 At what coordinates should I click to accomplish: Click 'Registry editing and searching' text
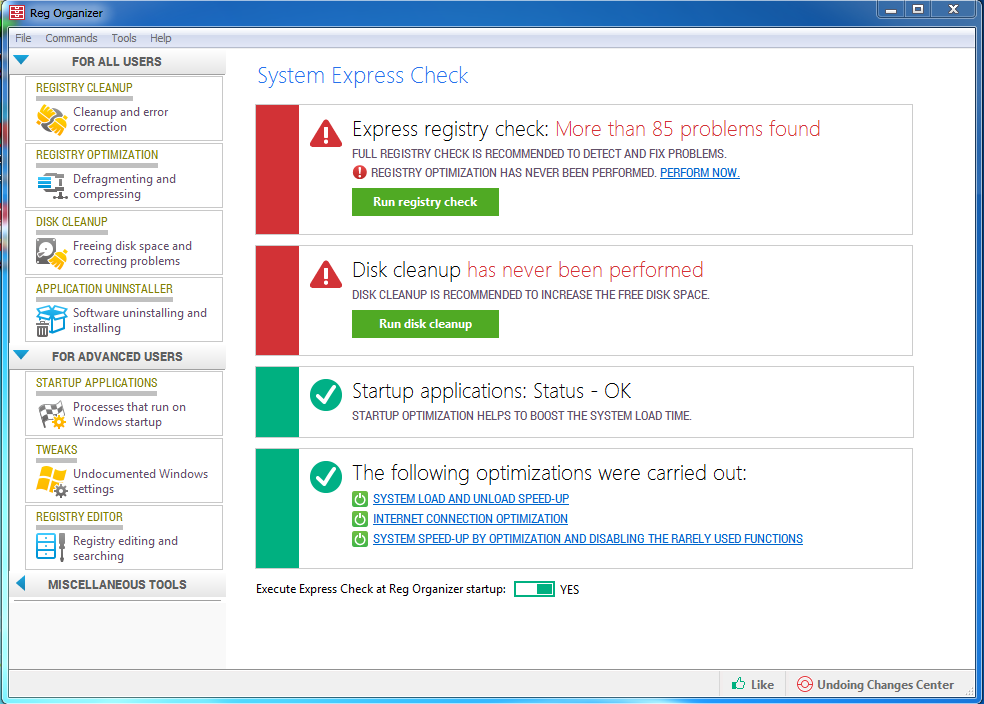[126, 548]
